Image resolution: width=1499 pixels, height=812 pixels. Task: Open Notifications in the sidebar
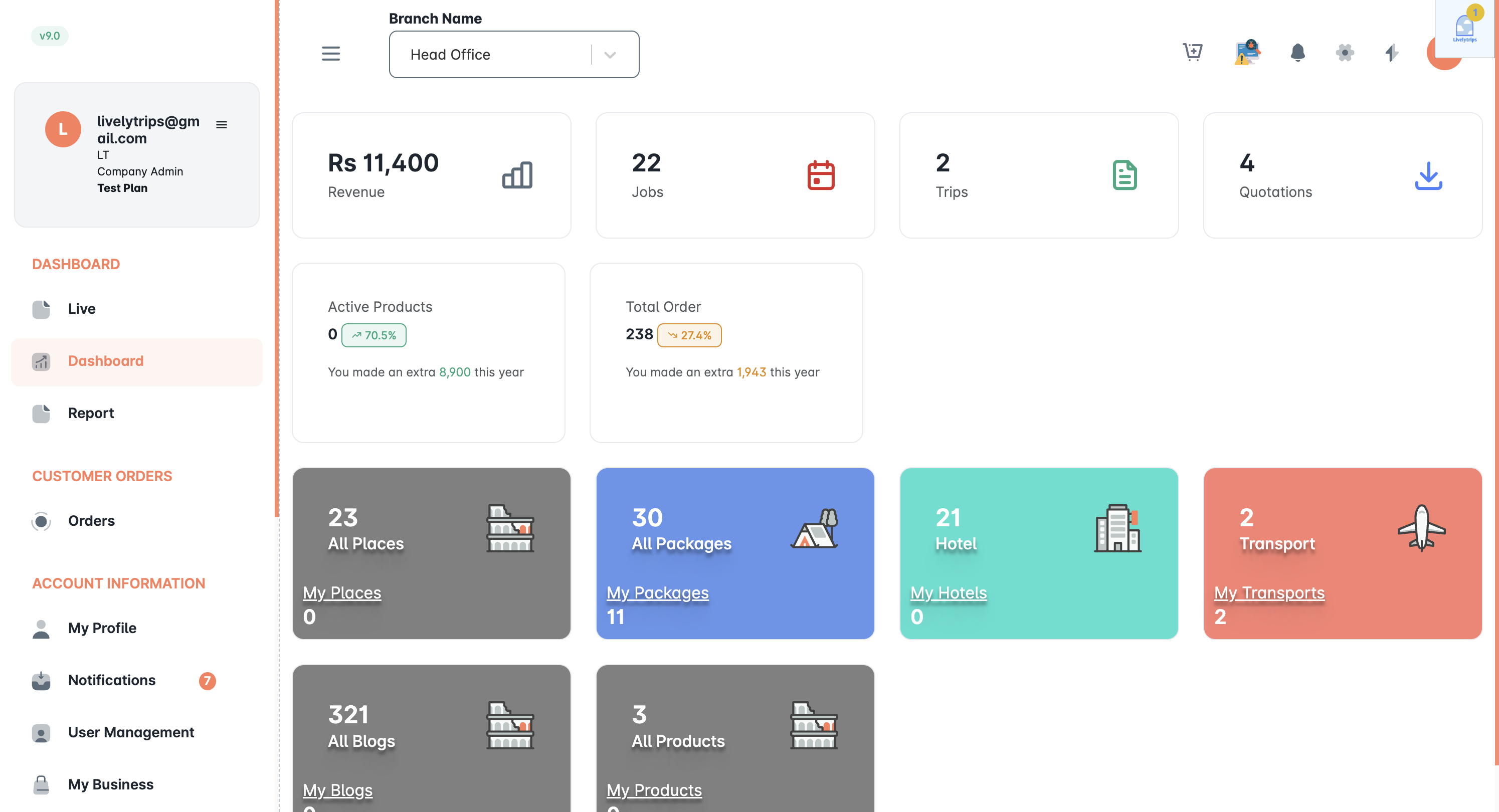pos(112,680)
